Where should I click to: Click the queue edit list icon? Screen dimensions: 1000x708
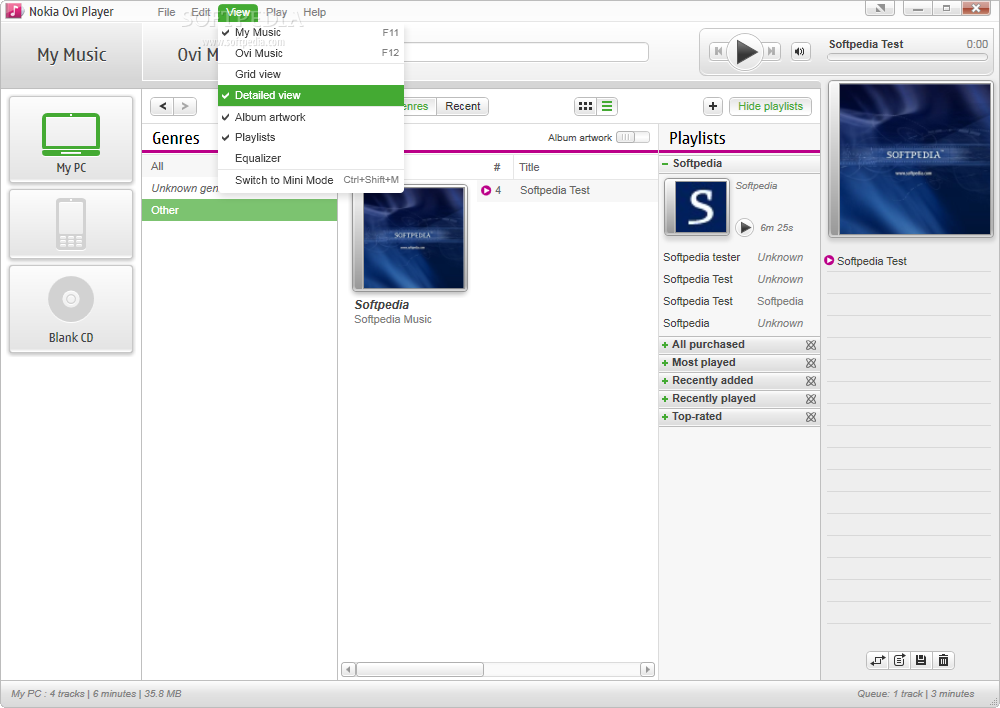[x=899, y=660]
